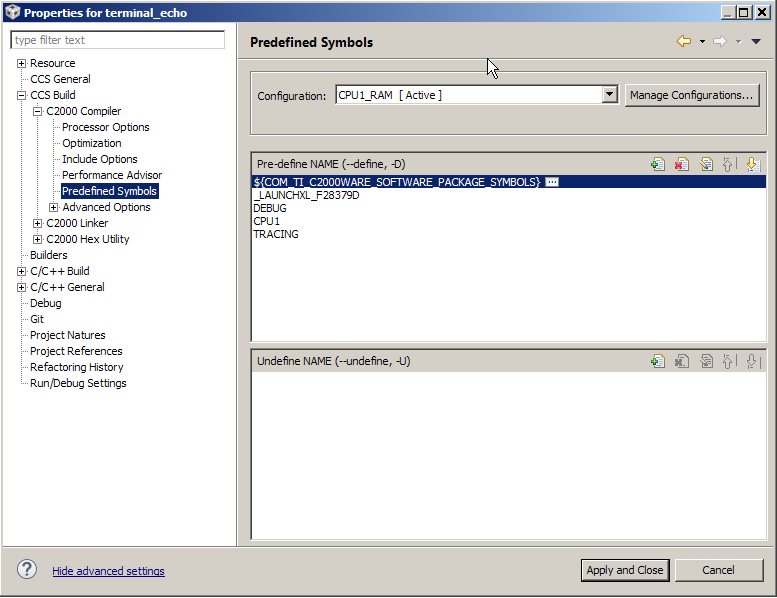Collapse the C2000 Compiler node
The width and height of the screenshot is (777, 598).
pos(37,111)
